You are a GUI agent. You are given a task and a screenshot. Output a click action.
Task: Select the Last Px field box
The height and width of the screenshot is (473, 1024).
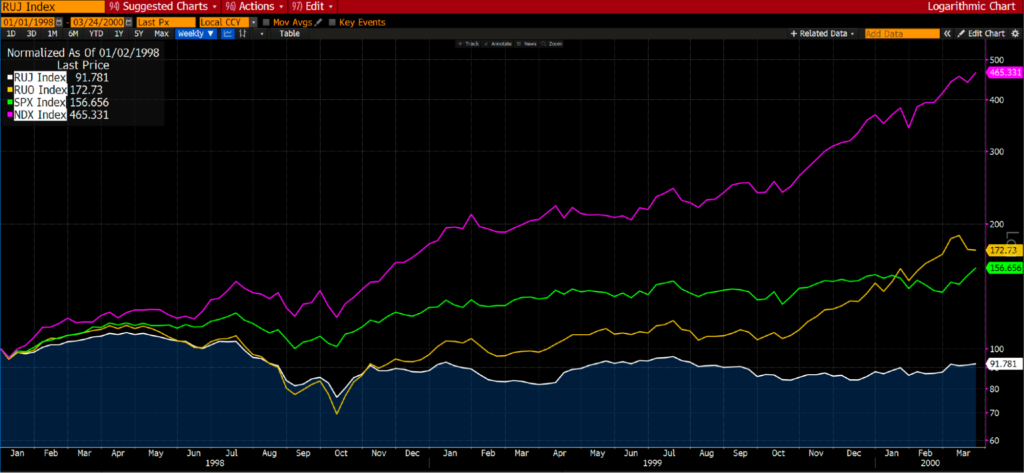pos(166,22)
